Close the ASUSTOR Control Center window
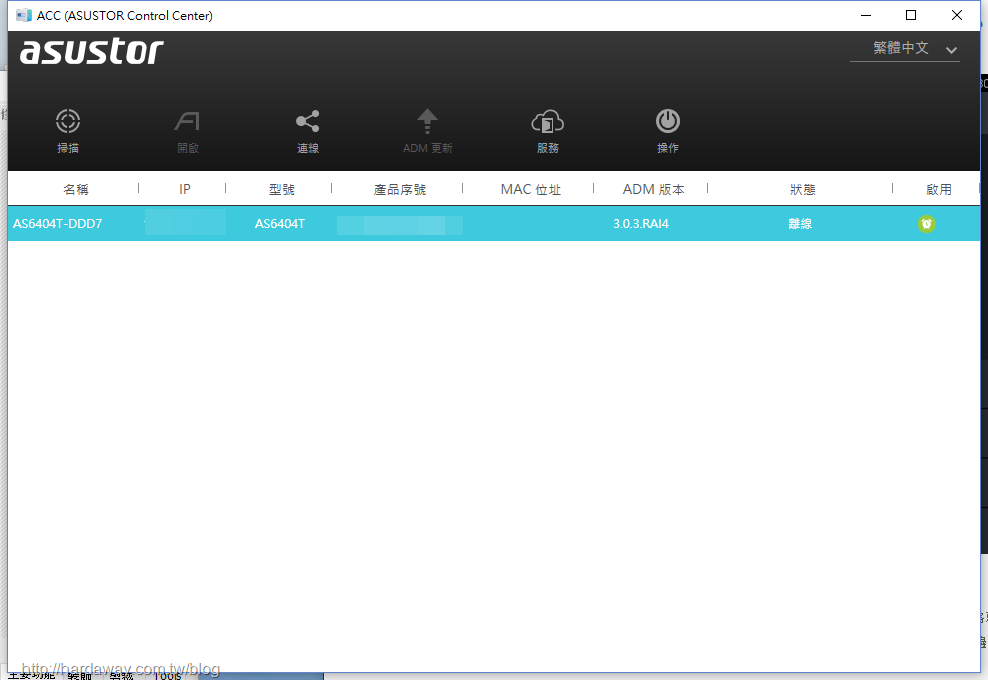988x680 pixels. coord(956,15)
